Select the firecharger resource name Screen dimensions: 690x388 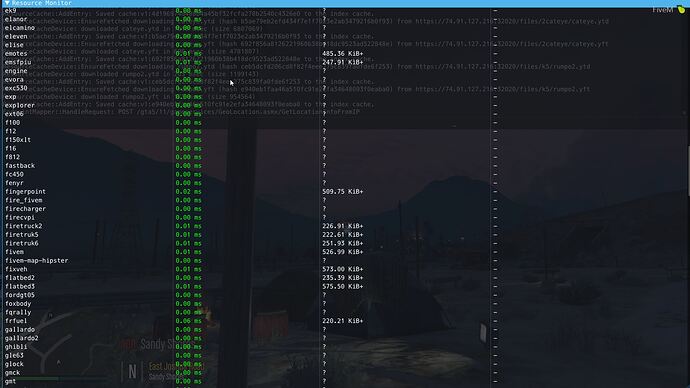(x=26, y=209)
